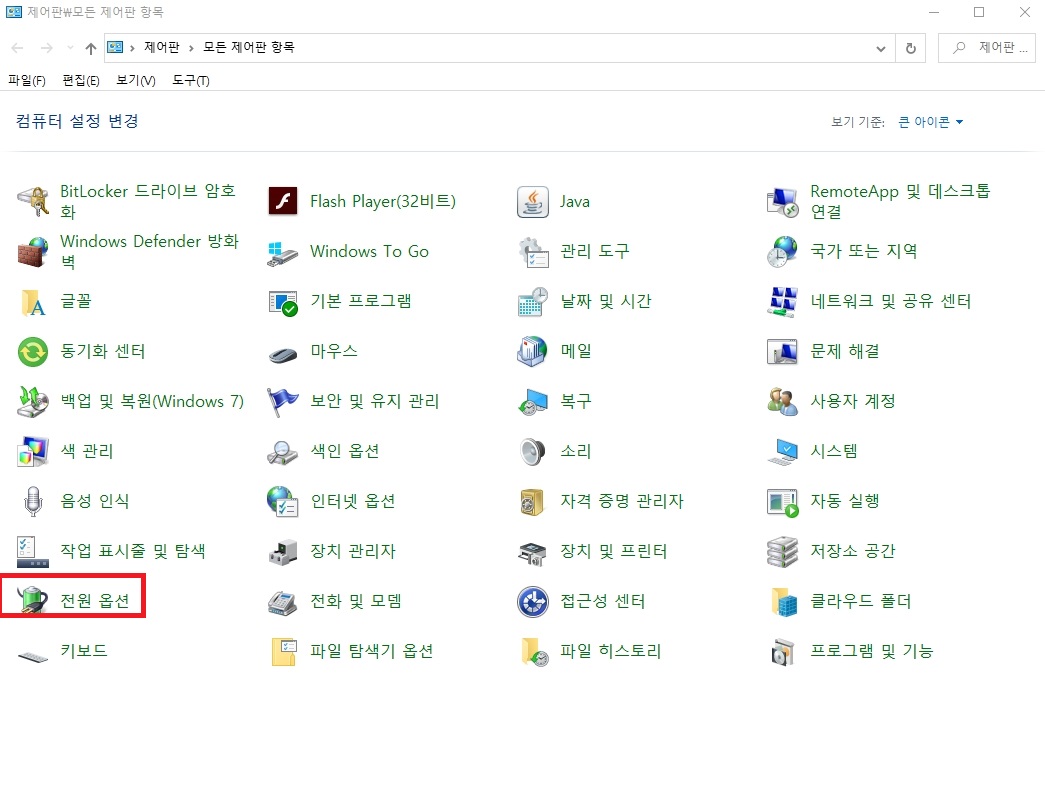This screenshot has height=786, width=1045.
Task: Open the 편집(E) menu
Action: 81,81
